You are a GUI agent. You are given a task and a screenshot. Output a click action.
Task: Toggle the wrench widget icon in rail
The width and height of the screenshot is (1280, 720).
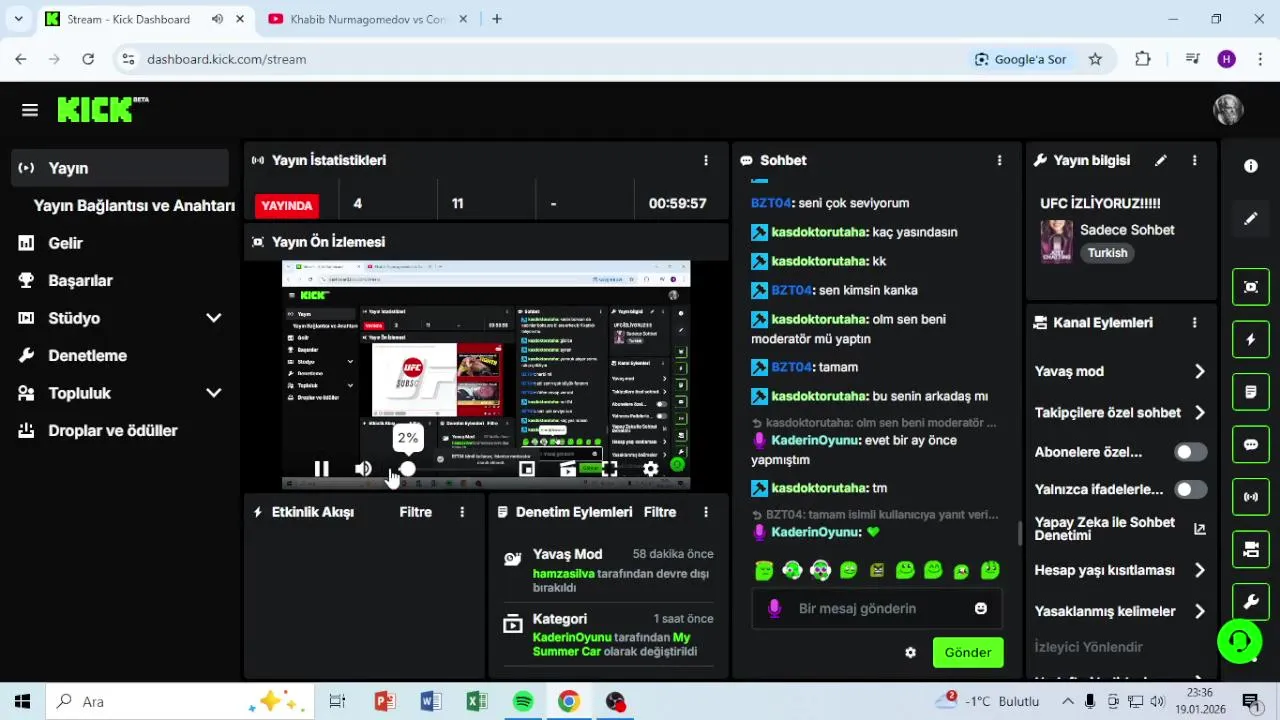[x=1251, y=601]
